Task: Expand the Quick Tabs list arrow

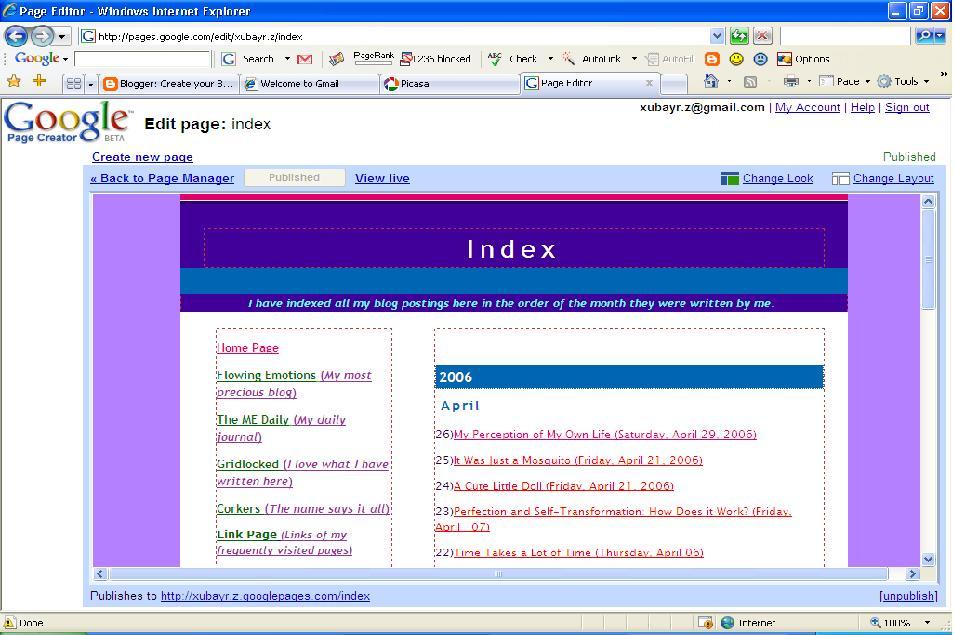Action: click(x=90, y=84)
